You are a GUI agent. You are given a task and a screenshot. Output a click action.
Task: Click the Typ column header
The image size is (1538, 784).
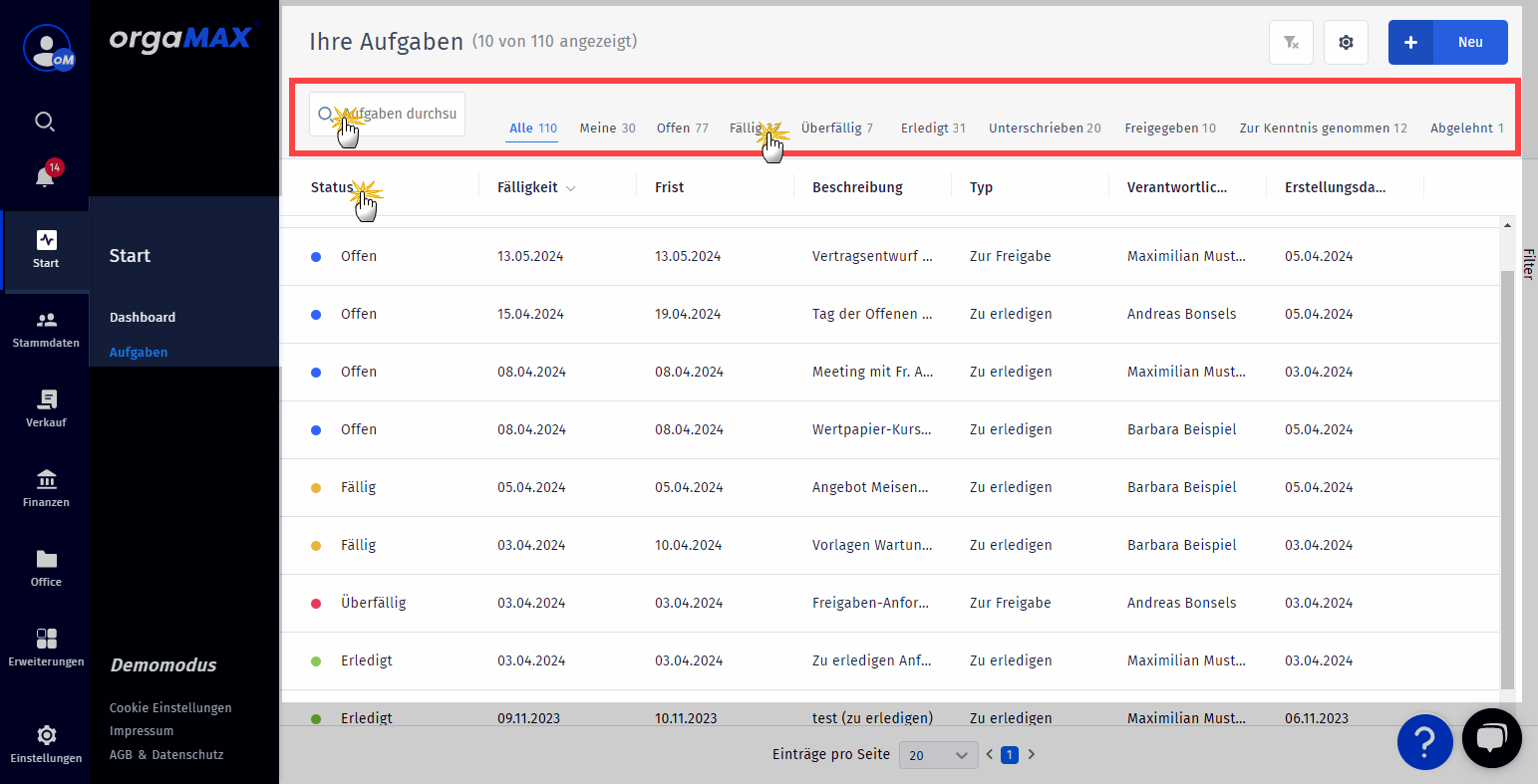pyautogui.click(x=982, y=187)
